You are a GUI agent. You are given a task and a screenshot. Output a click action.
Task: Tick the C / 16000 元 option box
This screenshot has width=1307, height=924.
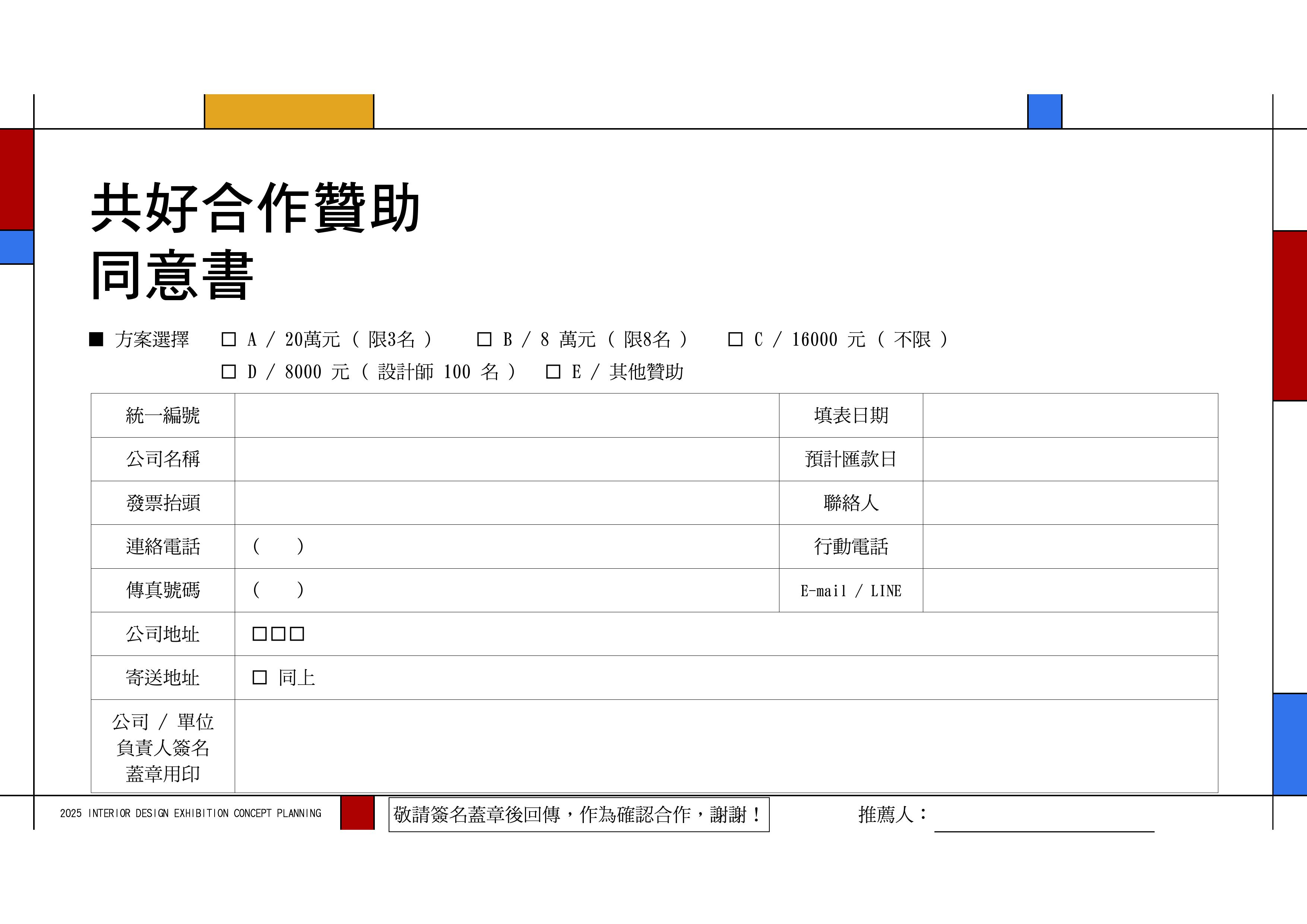(x=735, y=340)
